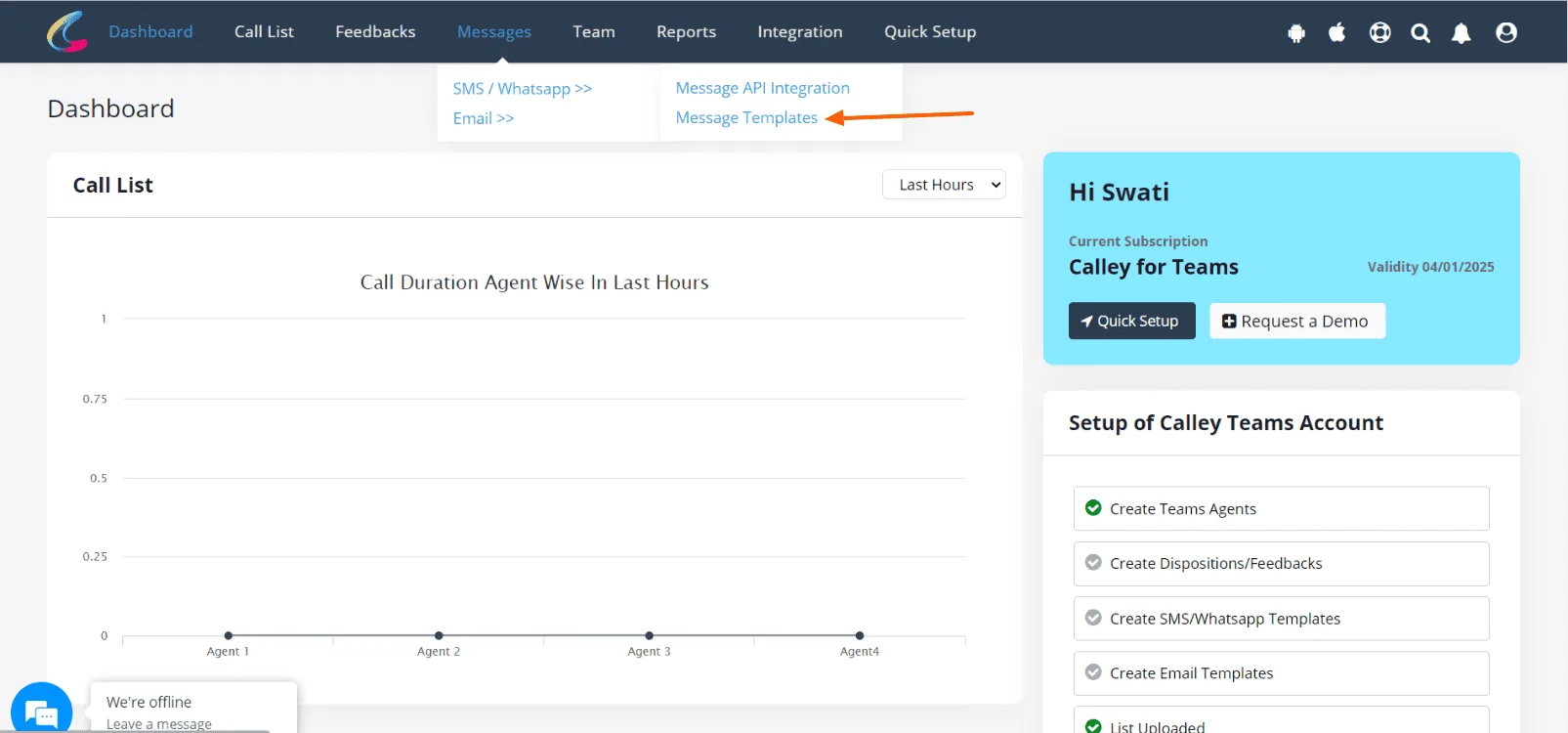
Task: Click Leave a message in chat widget
Action: pyautogui.click(x=158, y=724)
